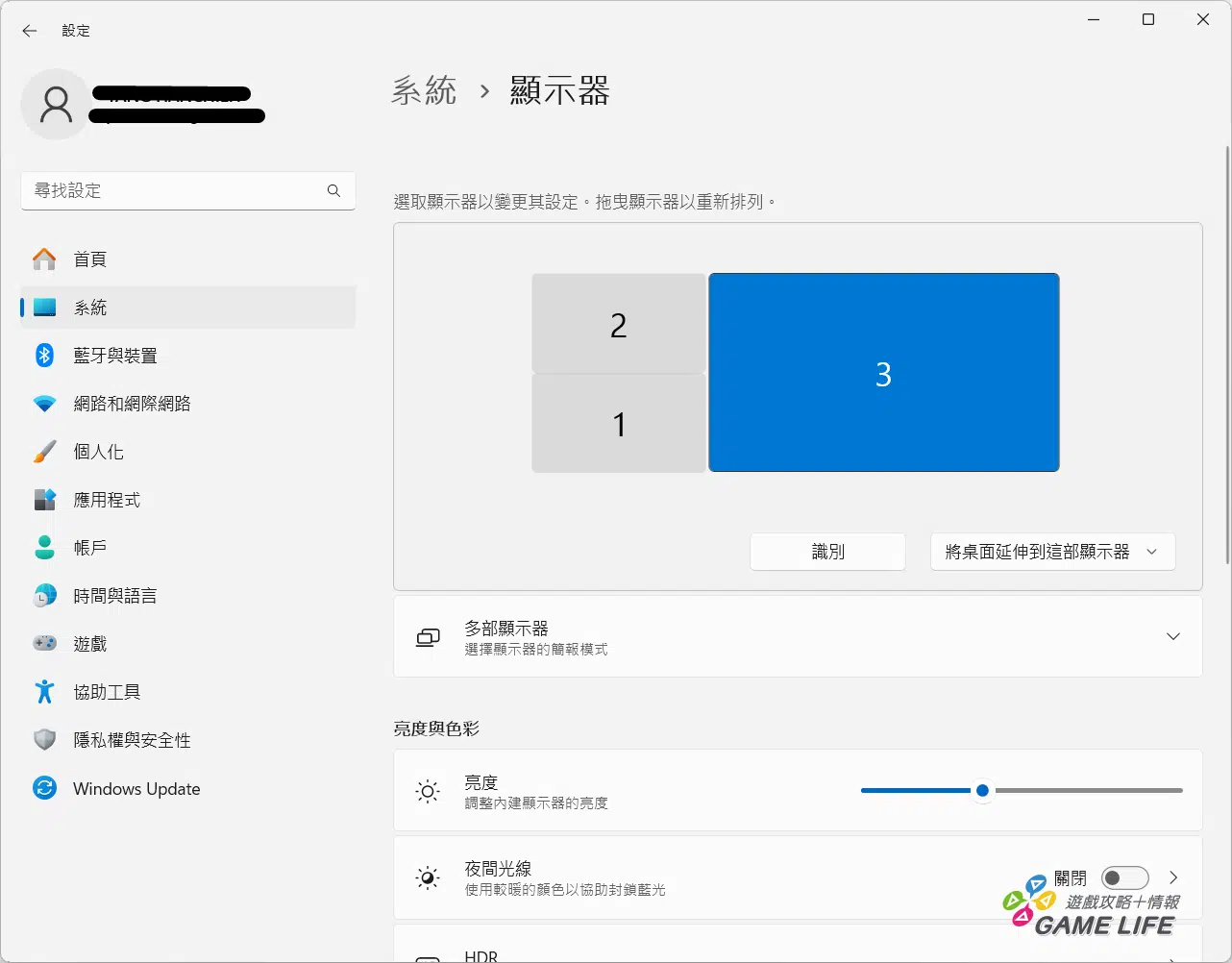1232x963 pixels.
Task: Open the 首頁 home menu item
Action: (x=90, y=259)
